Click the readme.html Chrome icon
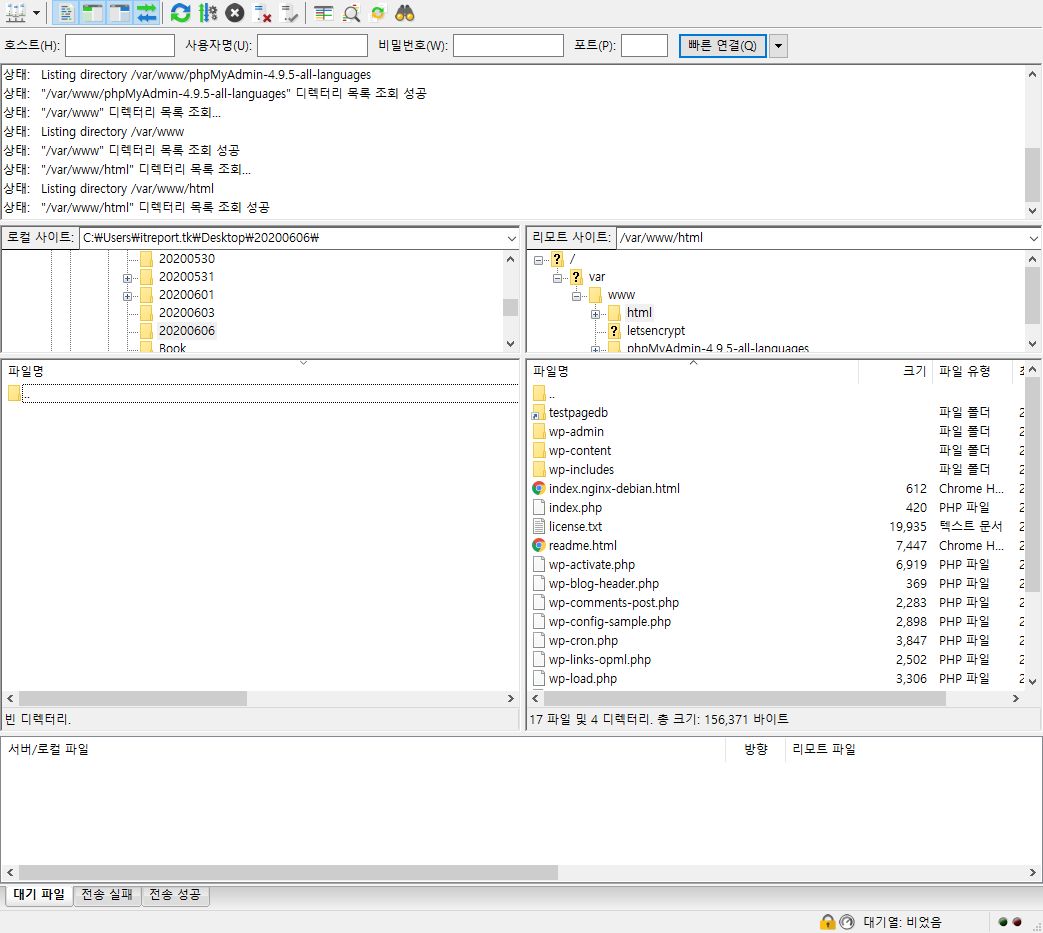 tap(539, 546)
